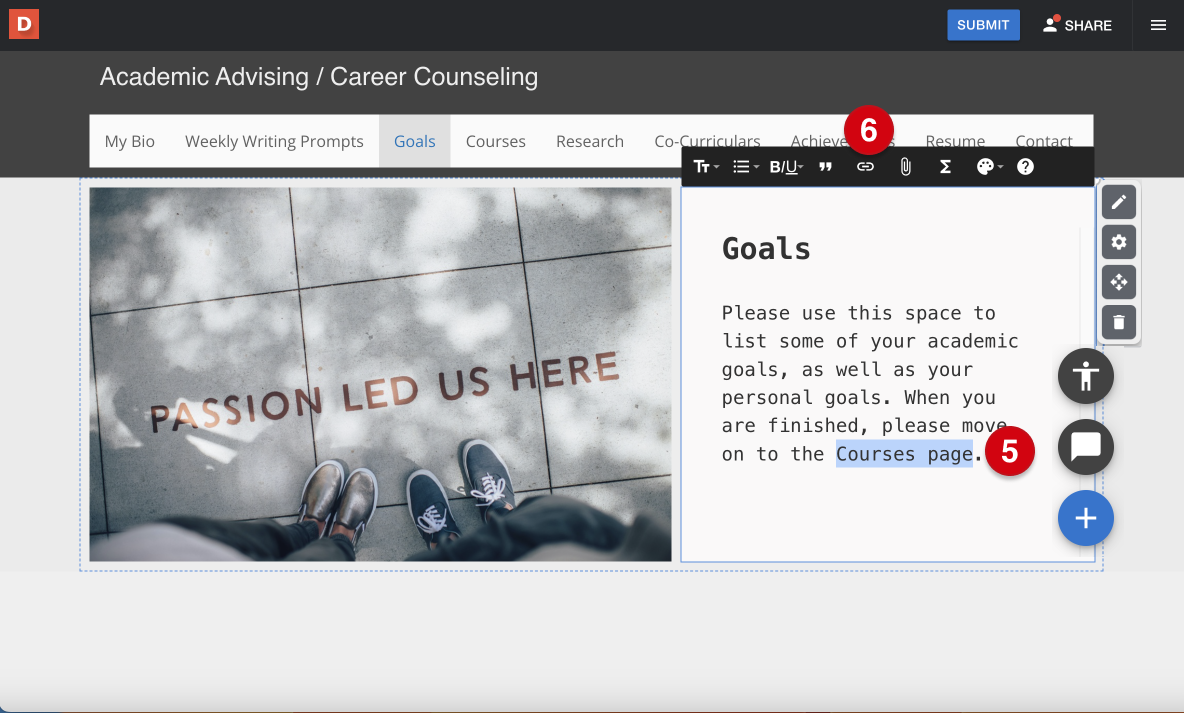Click the blue plus add button
Viewport: 1184px width, 713px height.
(x=1085, y=518)
